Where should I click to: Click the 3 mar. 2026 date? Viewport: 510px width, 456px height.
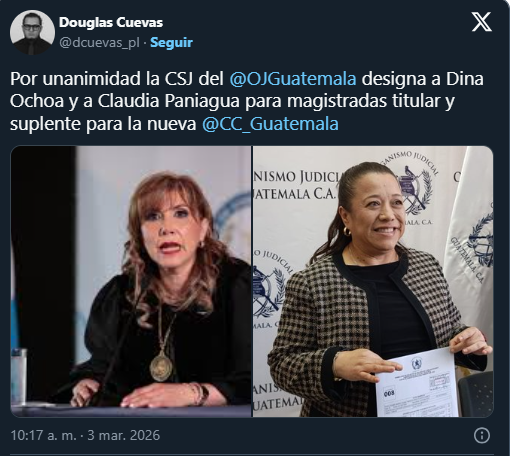click(x=124, y=435)
